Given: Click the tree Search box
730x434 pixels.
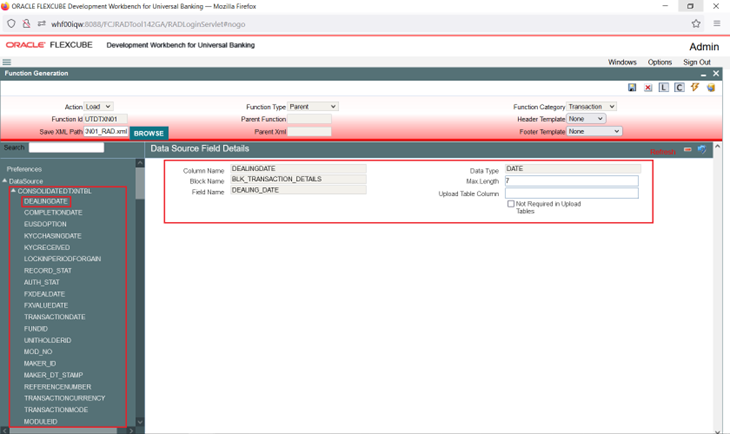Looking at the screenshot, I should point(66,148).
